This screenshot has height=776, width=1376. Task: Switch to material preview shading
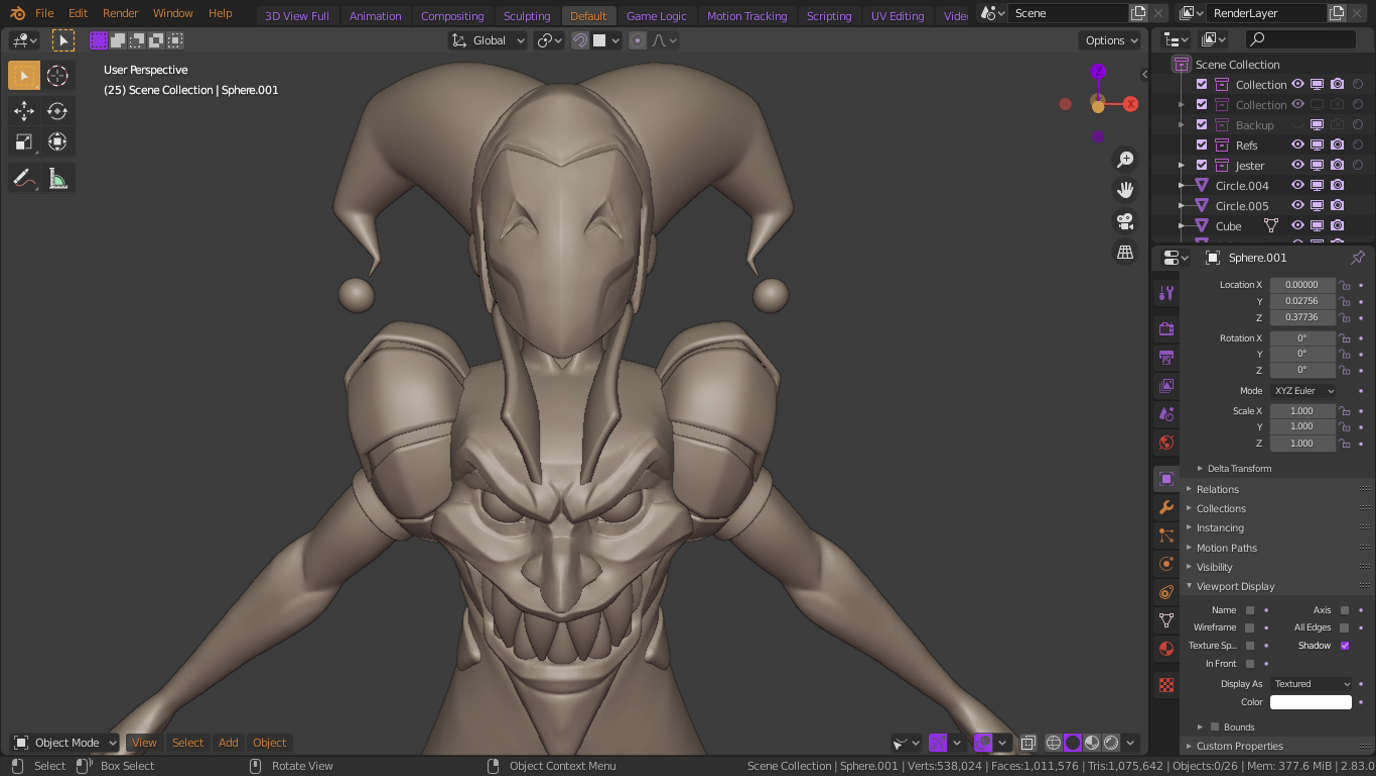point(1092,743)
